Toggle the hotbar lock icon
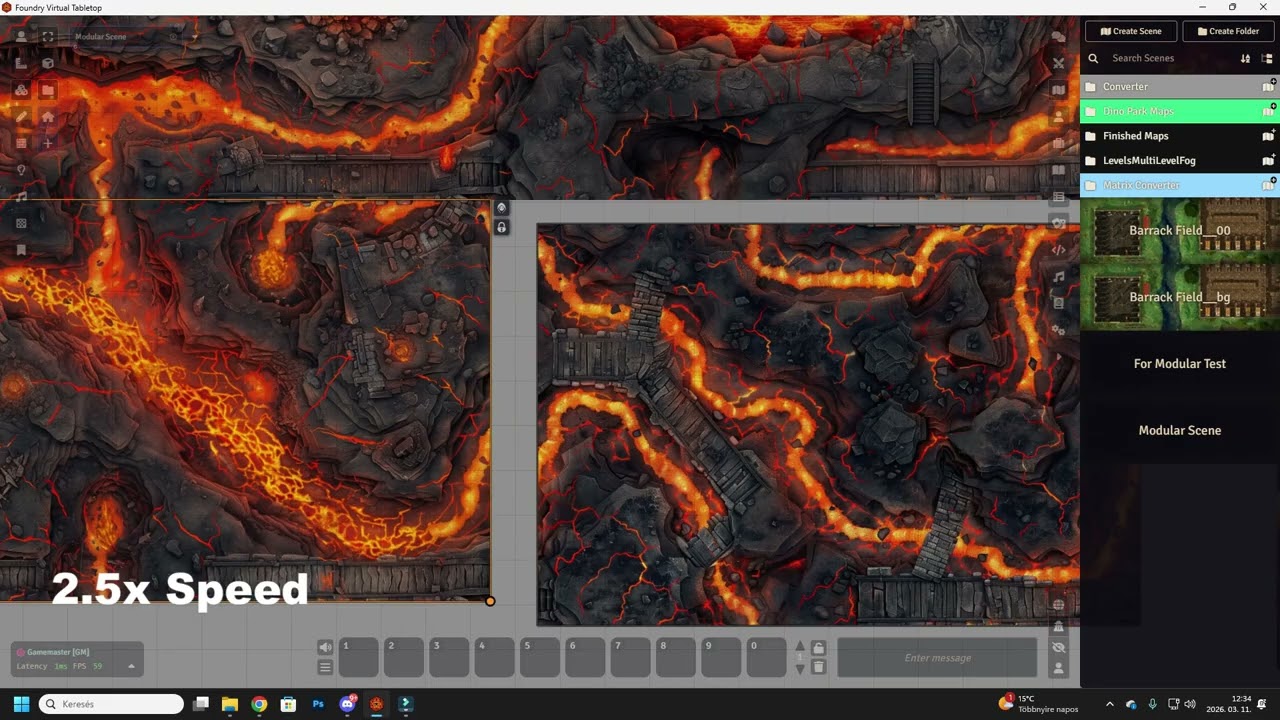 tap(818, 648)
